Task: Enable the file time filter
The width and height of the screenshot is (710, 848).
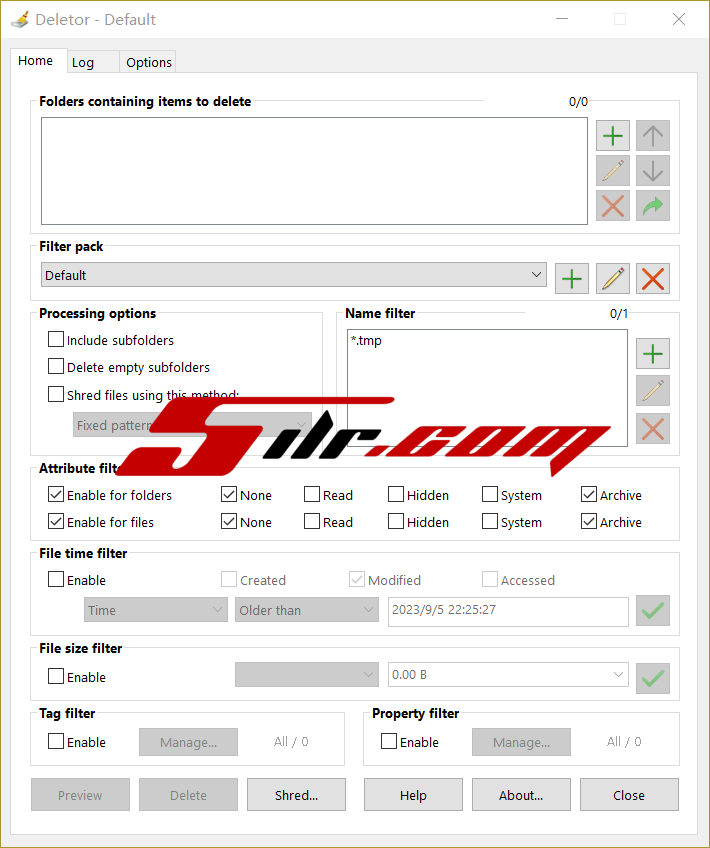Action: point(56,580)
